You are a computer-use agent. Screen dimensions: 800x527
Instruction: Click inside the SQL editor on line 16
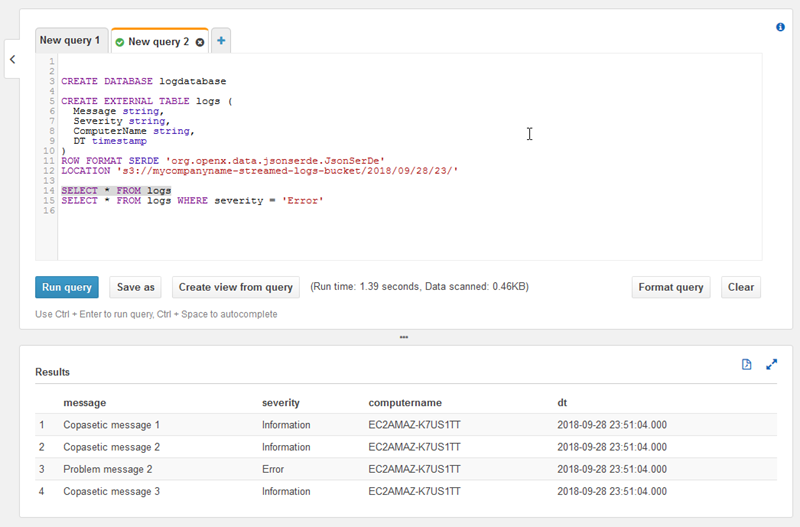click(x=300, y=211)
